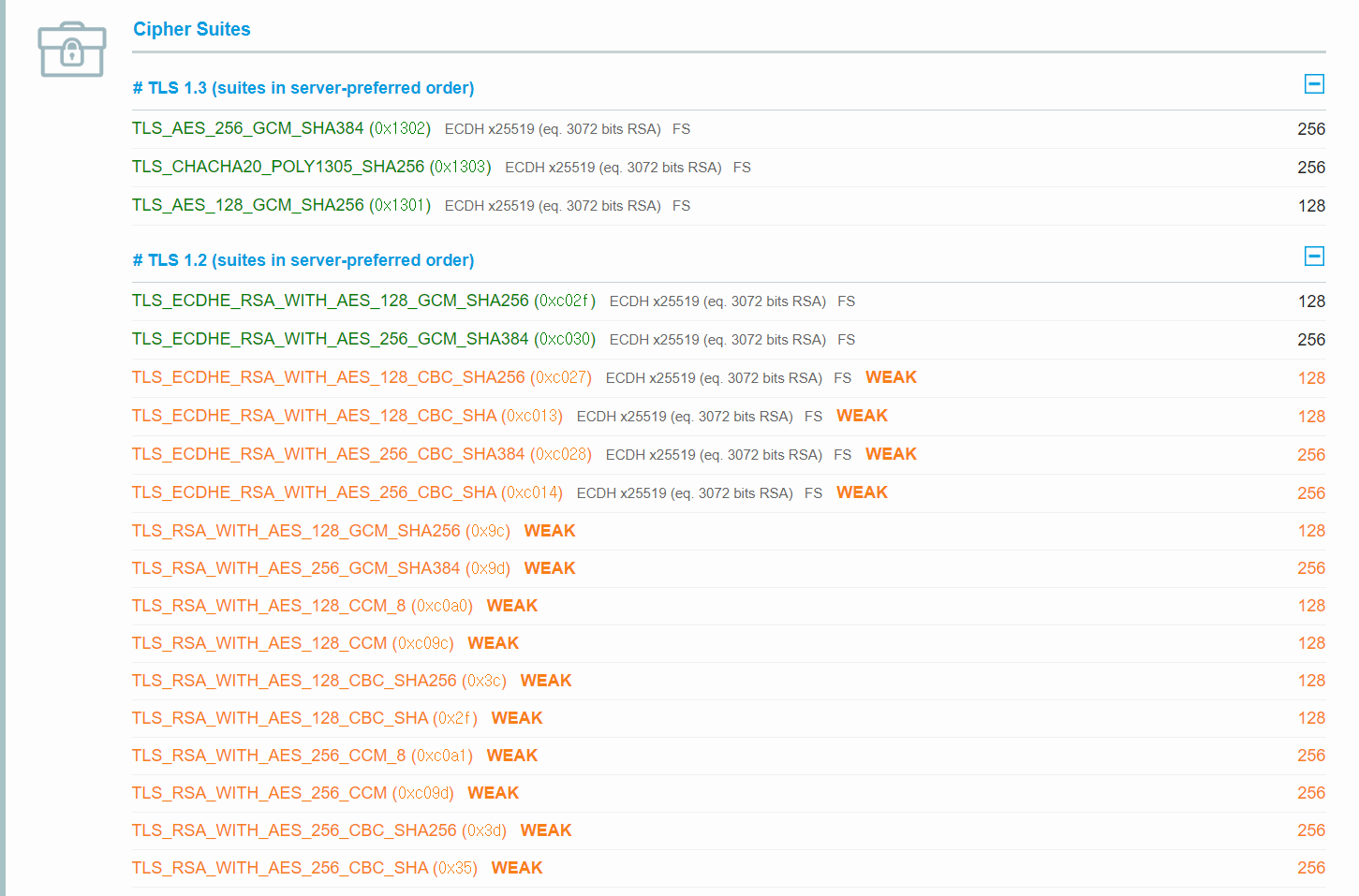This screenshot has width=1359, height=896.
Task: Click the TLS 1.3 server-preferred order heading
Action: coord(303,88)
